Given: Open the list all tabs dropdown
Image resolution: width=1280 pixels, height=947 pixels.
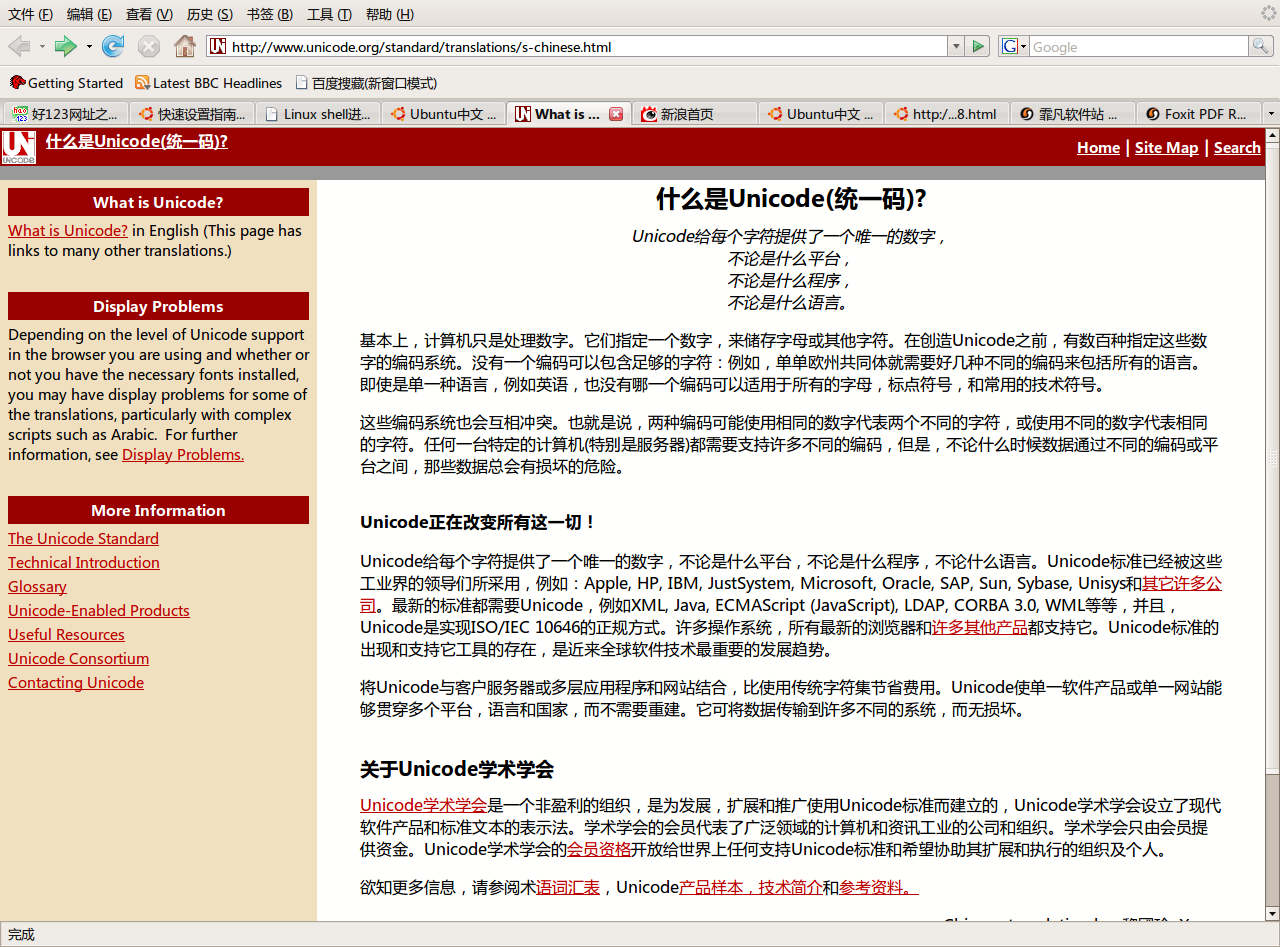Looking at the screenshot, I should (1271, 114).
